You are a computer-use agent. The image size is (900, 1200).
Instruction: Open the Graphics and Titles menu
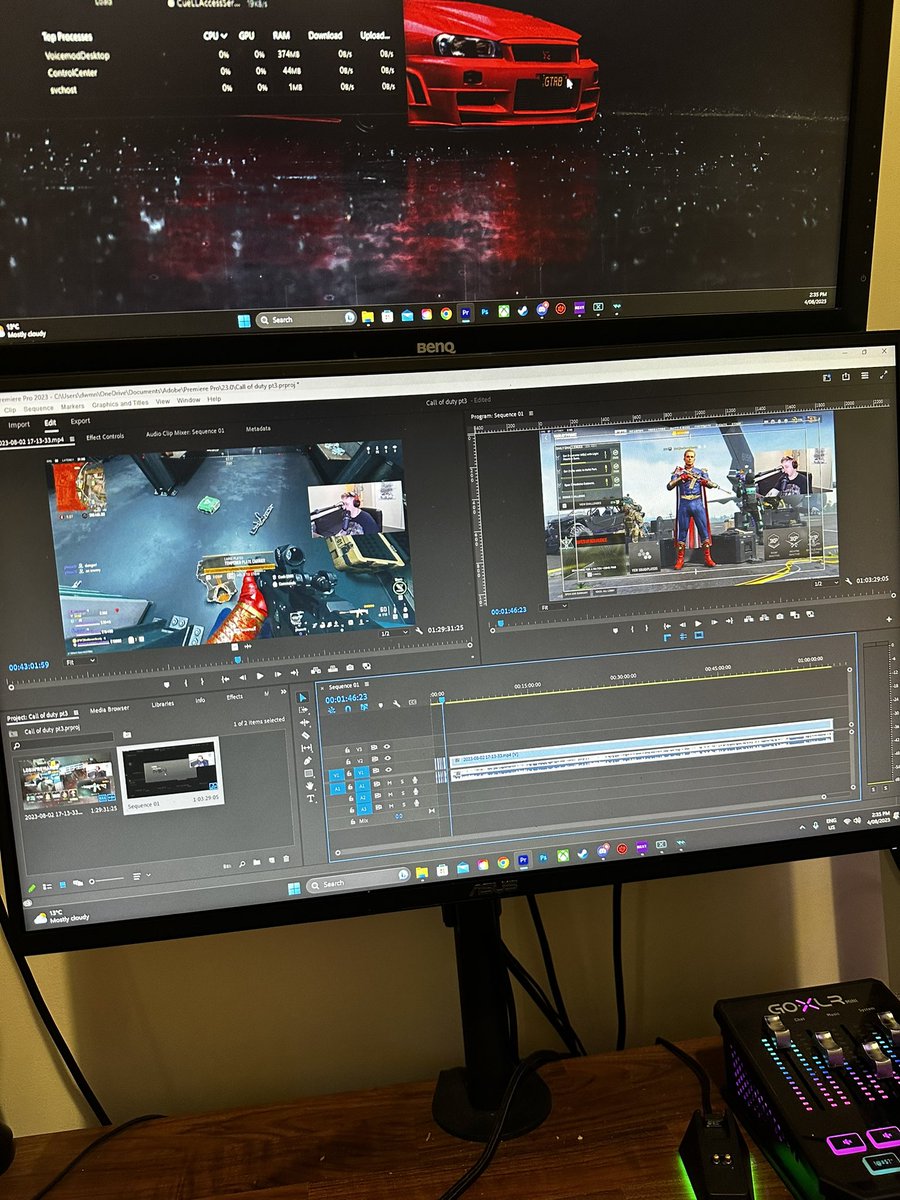point(120,404)
